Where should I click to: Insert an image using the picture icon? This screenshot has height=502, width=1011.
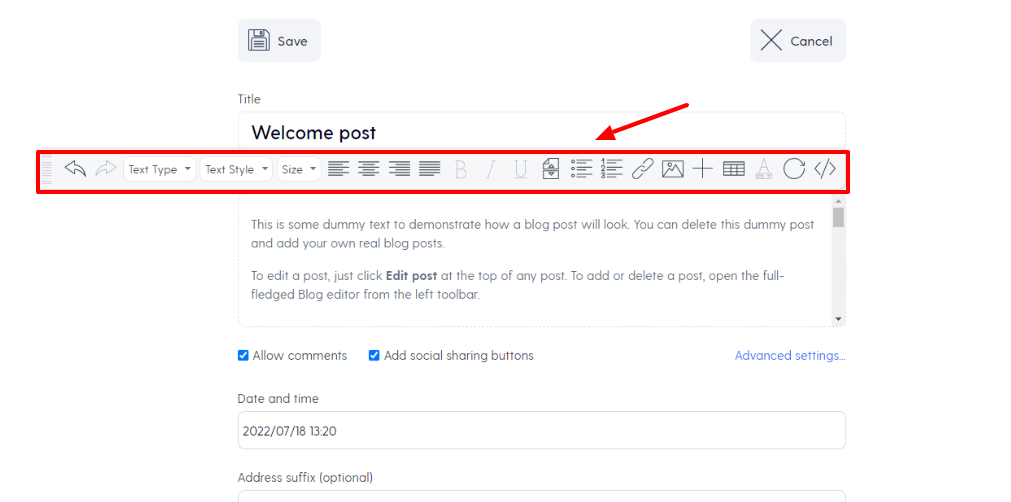(x=672, y=169)
